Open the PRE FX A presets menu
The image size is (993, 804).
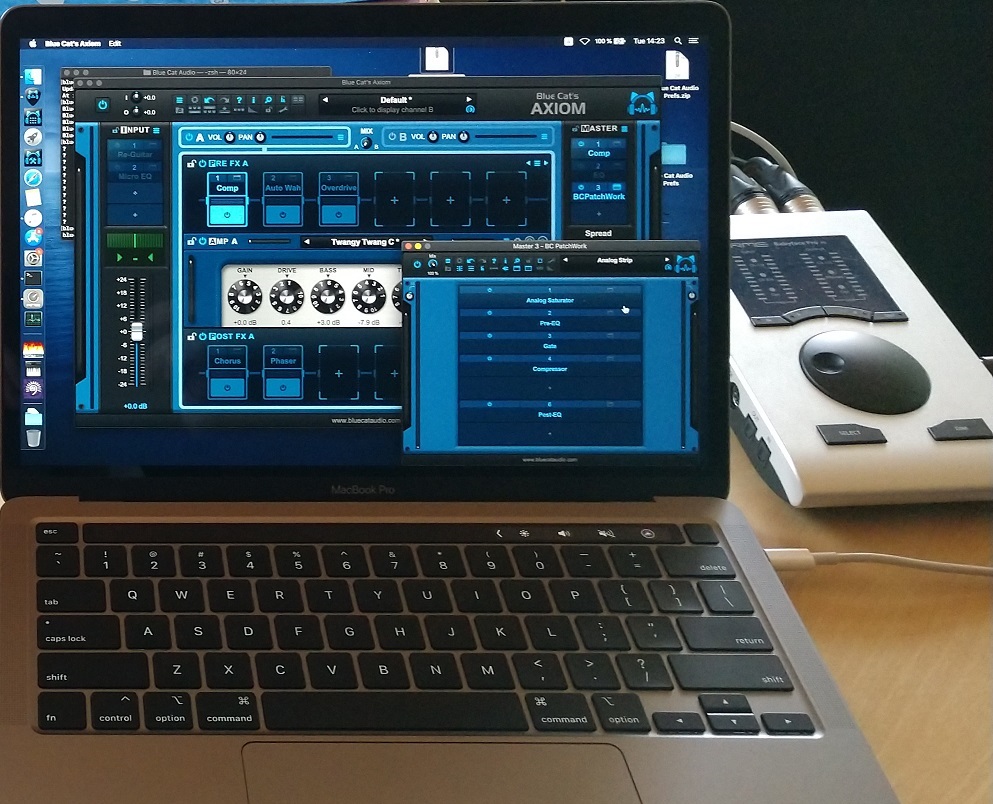click(537, 163)
